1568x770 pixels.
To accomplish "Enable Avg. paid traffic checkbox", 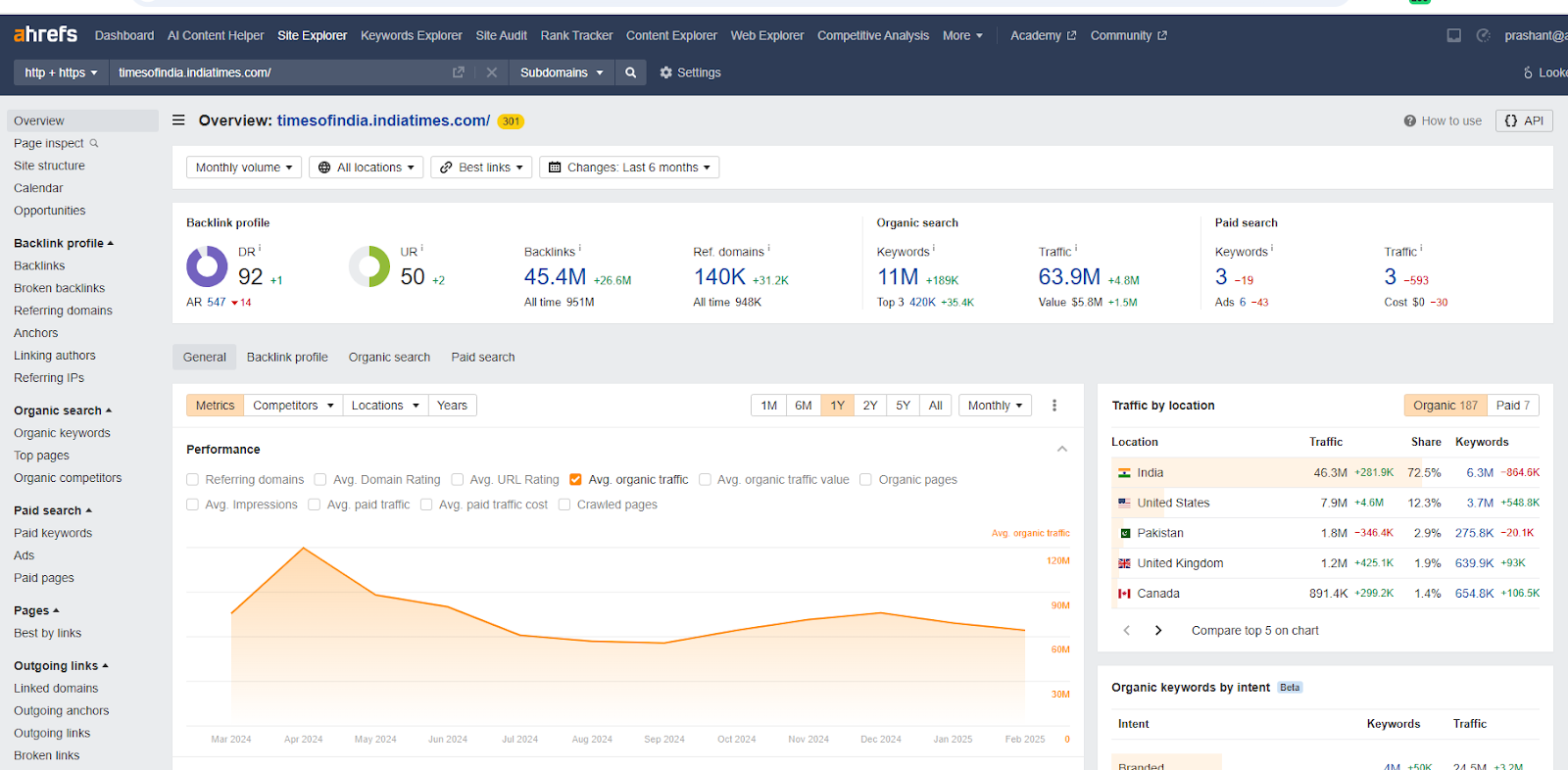I will [x=314, y=505].
